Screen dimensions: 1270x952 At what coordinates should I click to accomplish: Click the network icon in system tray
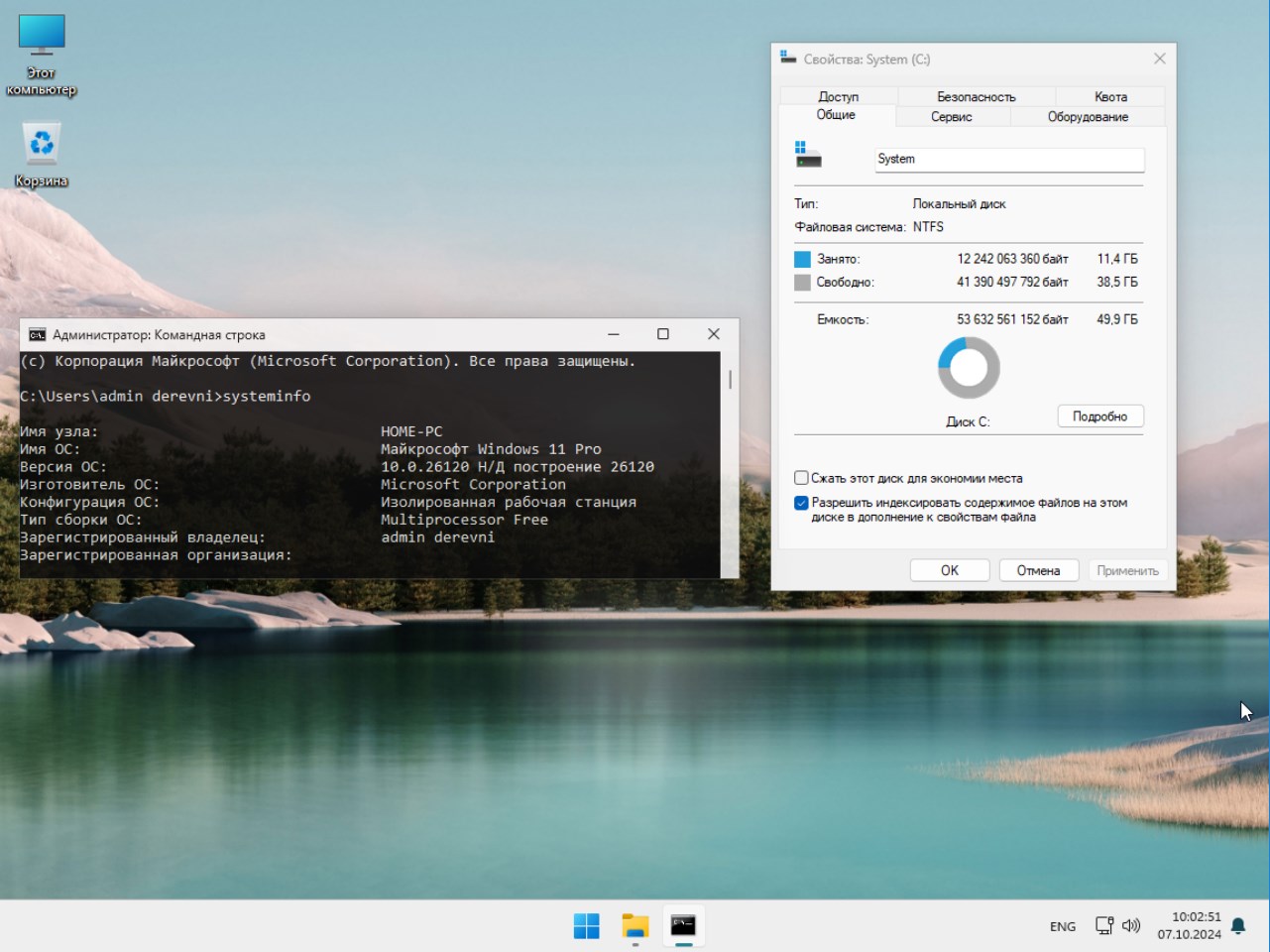[1102, 925]
